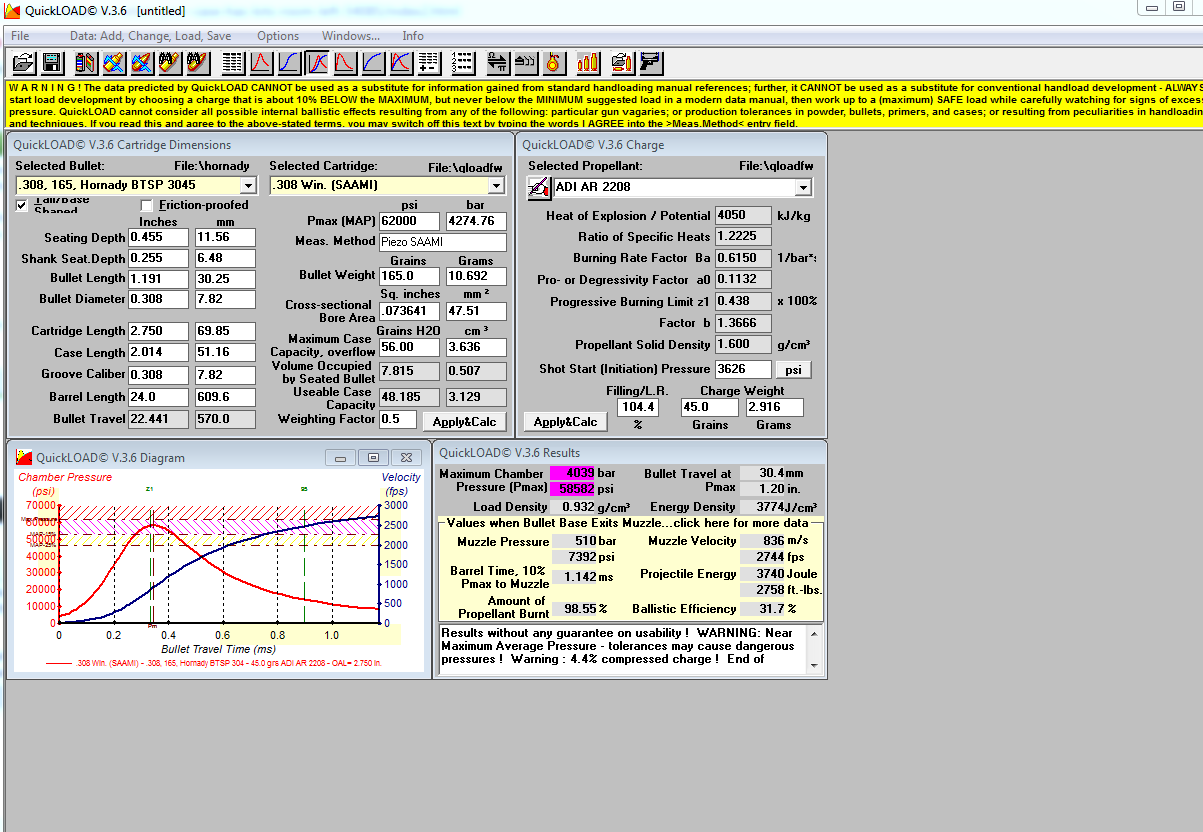The image size is (1203, 832).
Task: Click the Diagram window title icon
Action: point(24,458)
